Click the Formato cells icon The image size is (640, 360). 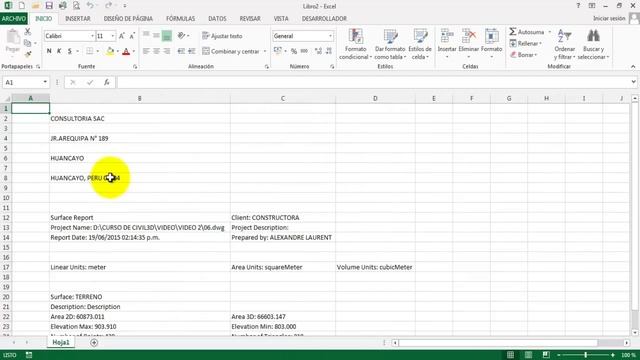pyautogui.click(x=491, y=36)
